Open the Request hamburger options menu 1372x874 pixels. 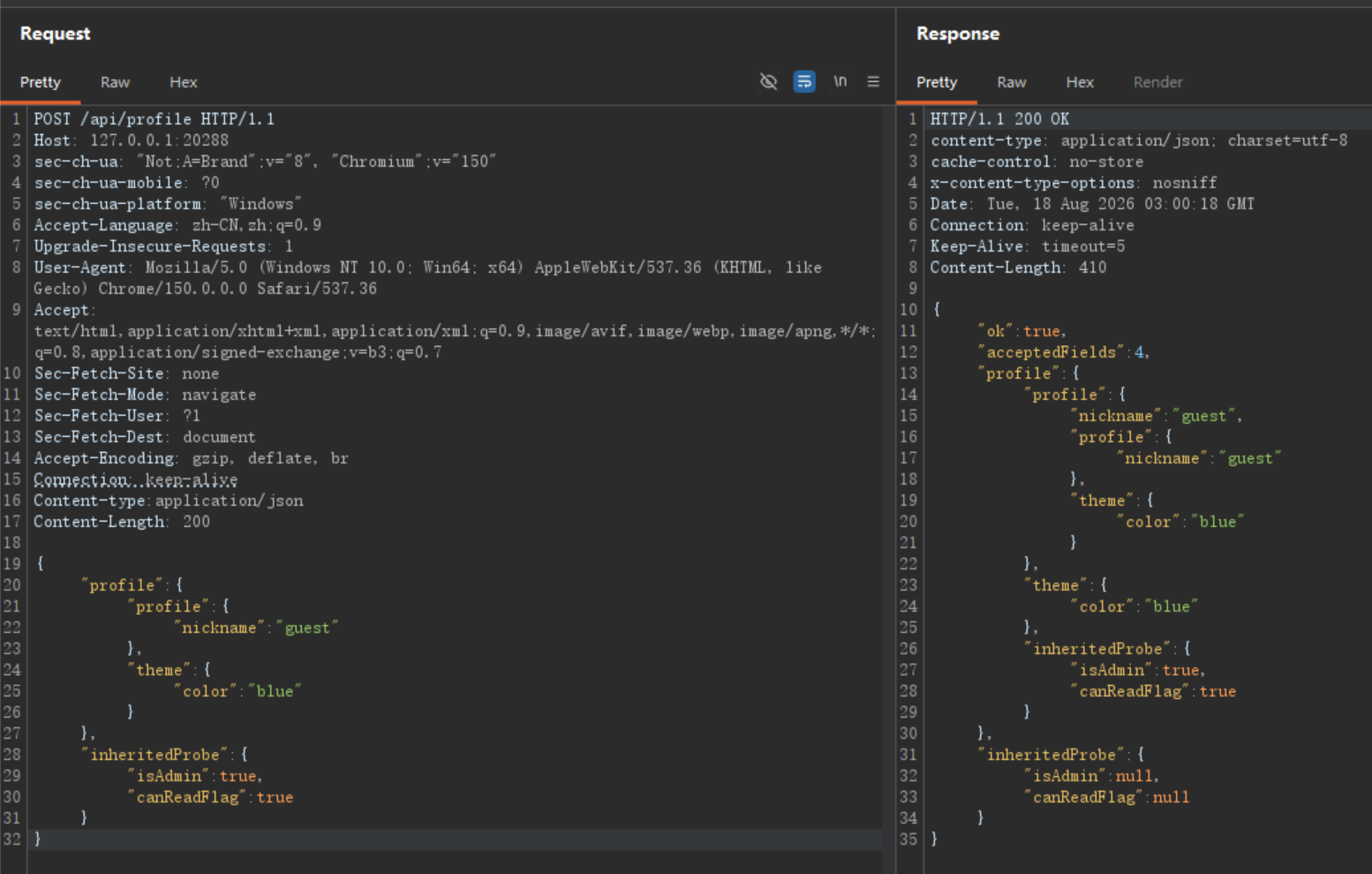point(873,81)
